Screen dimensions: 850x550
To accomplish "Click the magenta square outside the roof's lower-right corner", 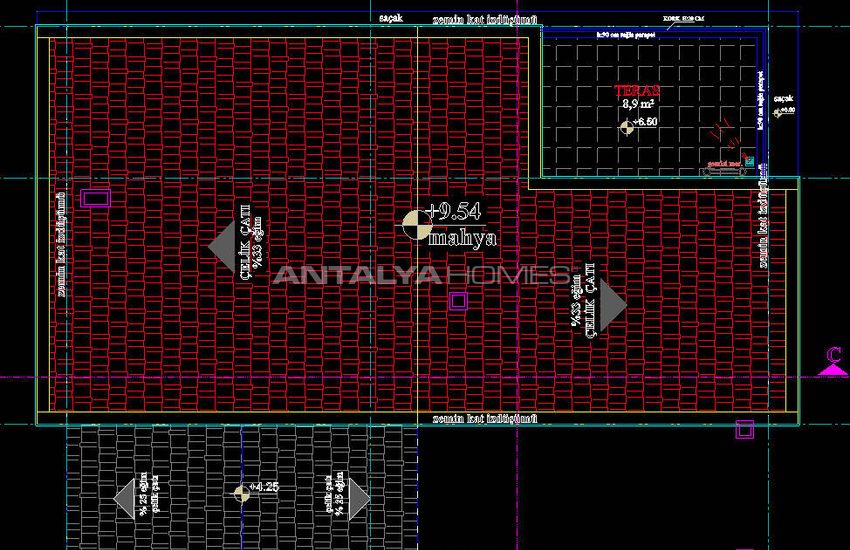I will [x=745, y=430].
